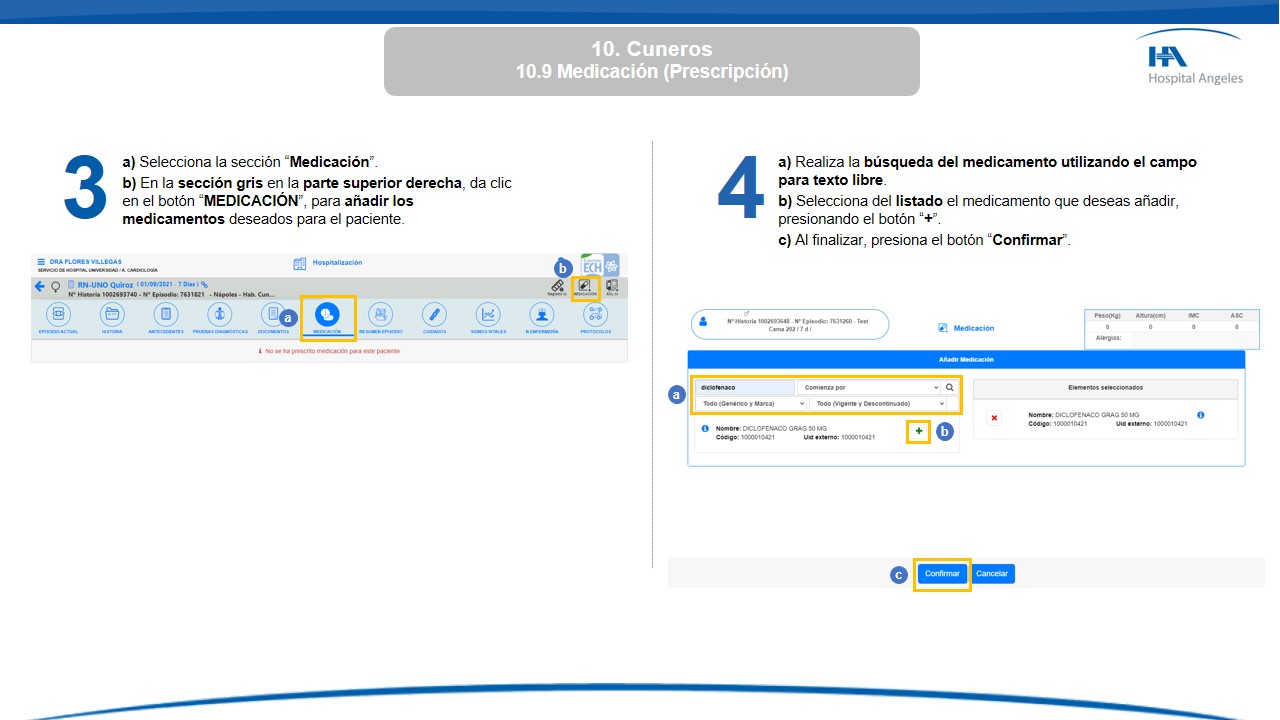This screenshot has height=720, width=1280.
Task: Expand the 'Comienza por' dropdown
Action: [870, 387]
